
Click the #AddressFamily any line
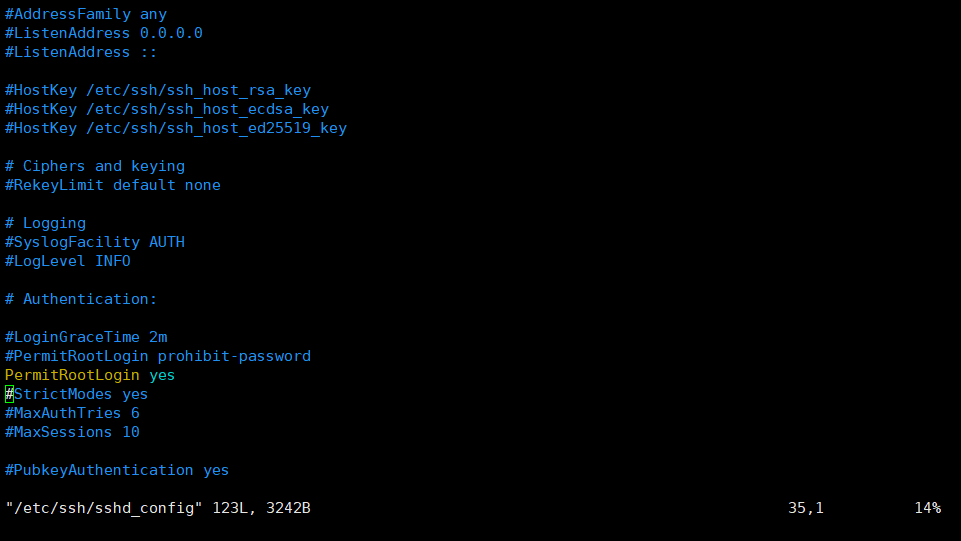(86, 14)
